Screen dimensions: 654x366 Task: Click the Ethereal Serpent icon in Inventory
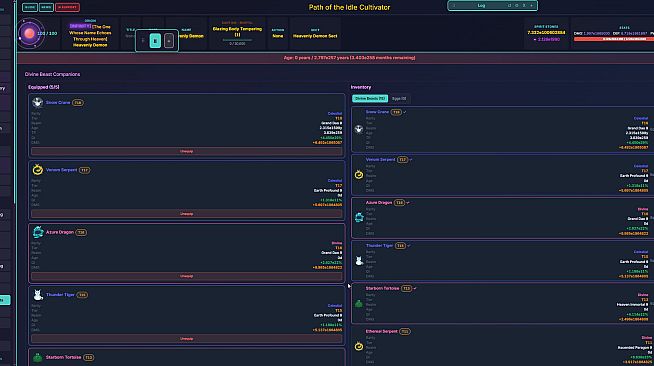(359, 346)
